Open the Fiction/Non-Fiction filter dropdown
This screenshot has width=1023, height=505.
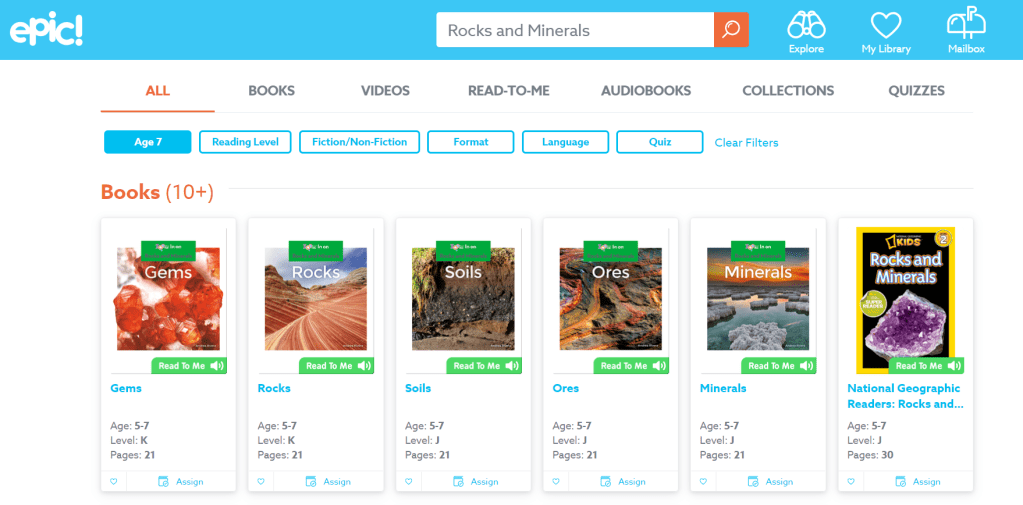[x=359, y=142]
